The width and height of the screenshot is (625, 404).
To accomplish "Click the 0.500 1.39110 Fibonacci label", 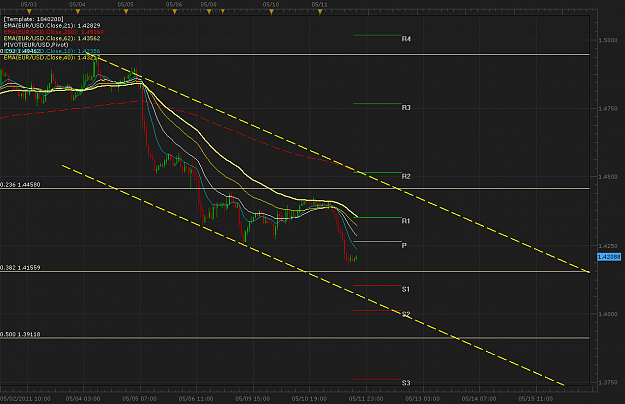I will tap(20, 334).
